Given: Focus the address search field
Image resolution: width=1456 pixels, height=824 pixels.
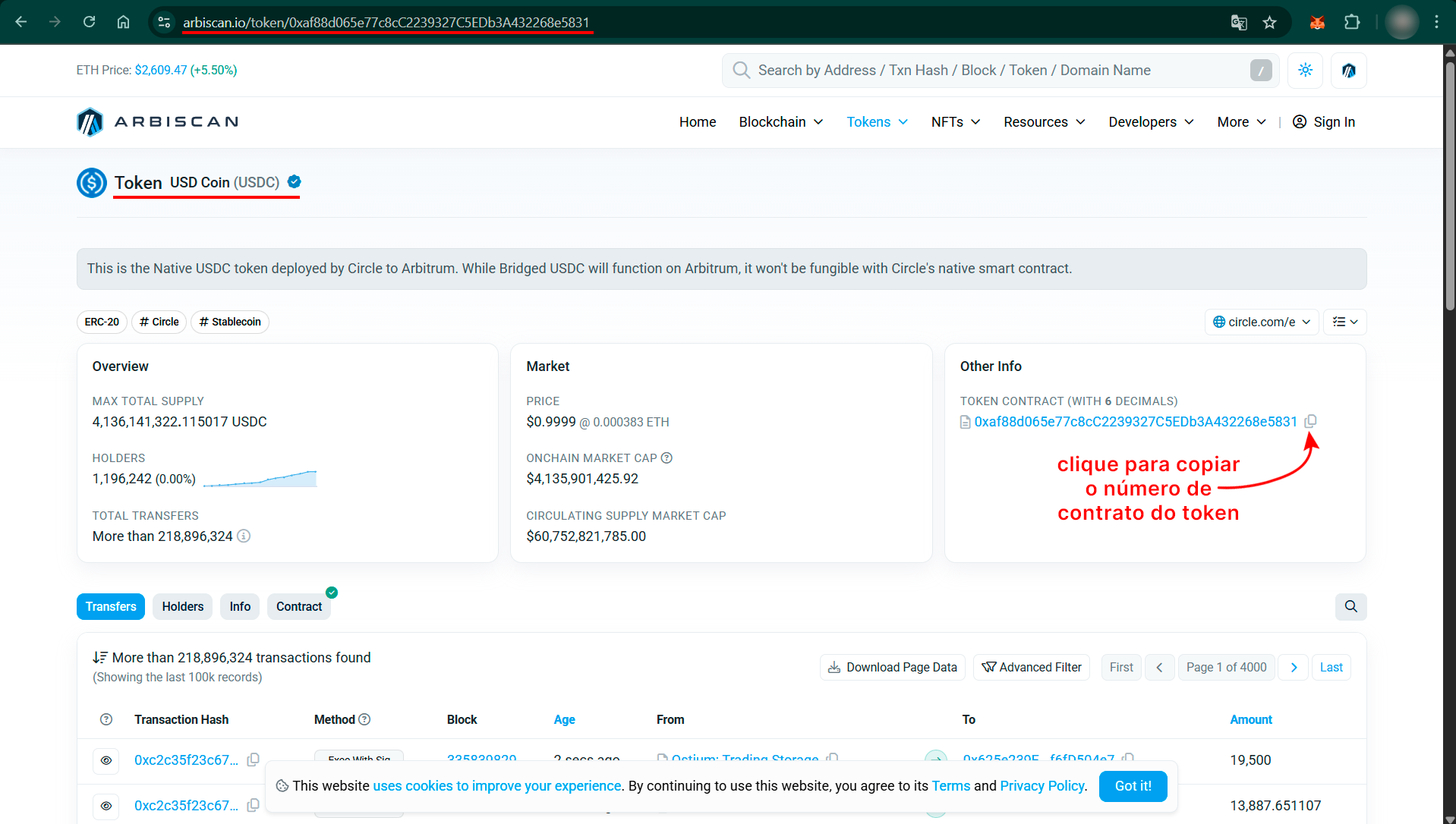Looking at the screenshot, I should pos(987,71).
